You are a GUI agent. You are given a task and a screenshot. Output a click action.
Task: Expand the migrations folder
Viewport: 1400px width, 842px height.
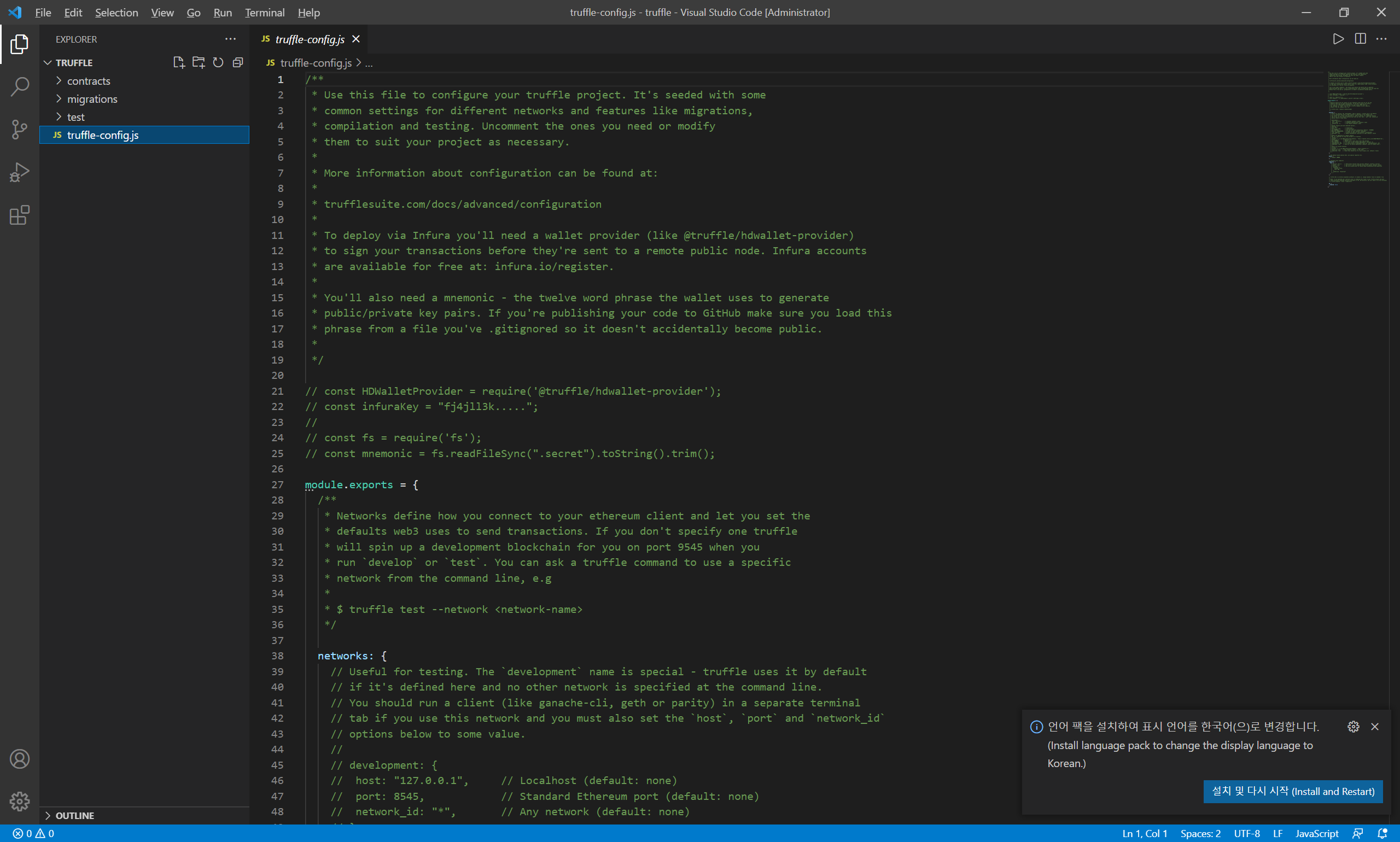pos(92,99)
